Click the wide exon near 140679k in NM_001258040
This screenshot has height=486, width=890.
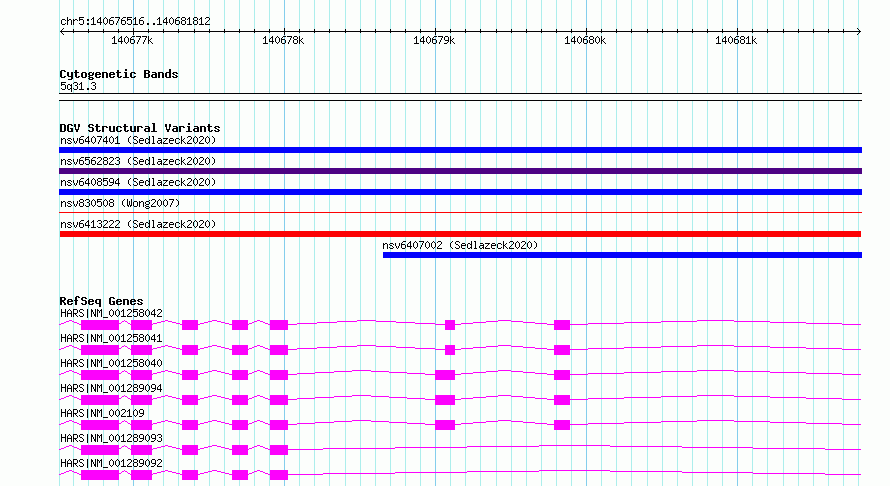pyautogui.click(x=445, y=375)
